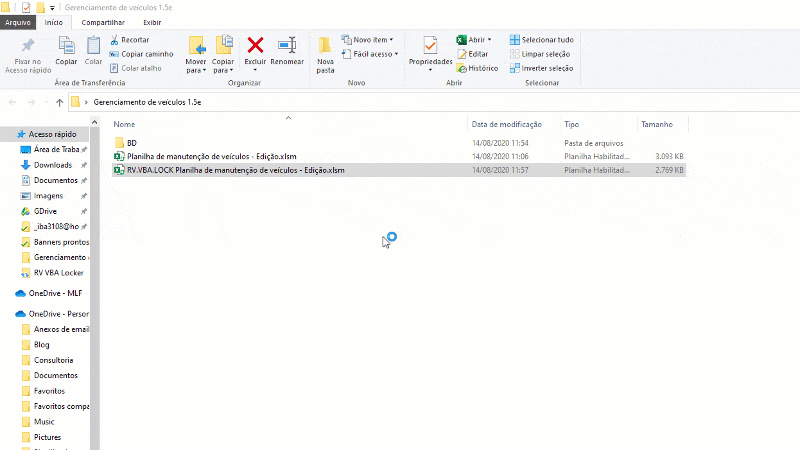The height and width of the screenshot is (450, 800).
Task: Open the Excluir dropdown arrow
Action: [255, 70]
